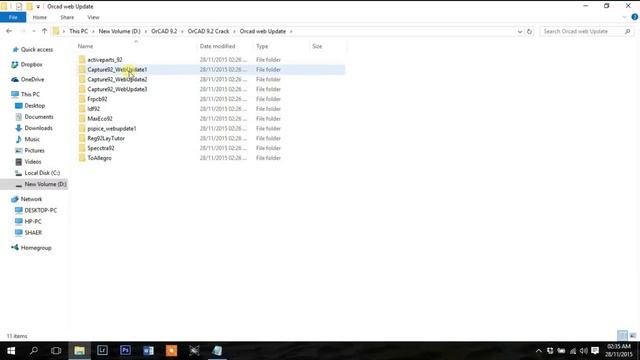Open Local Disk (C:) in navigation pane
The width and height of the screenshot is (640, 360).
coord(42,173)
